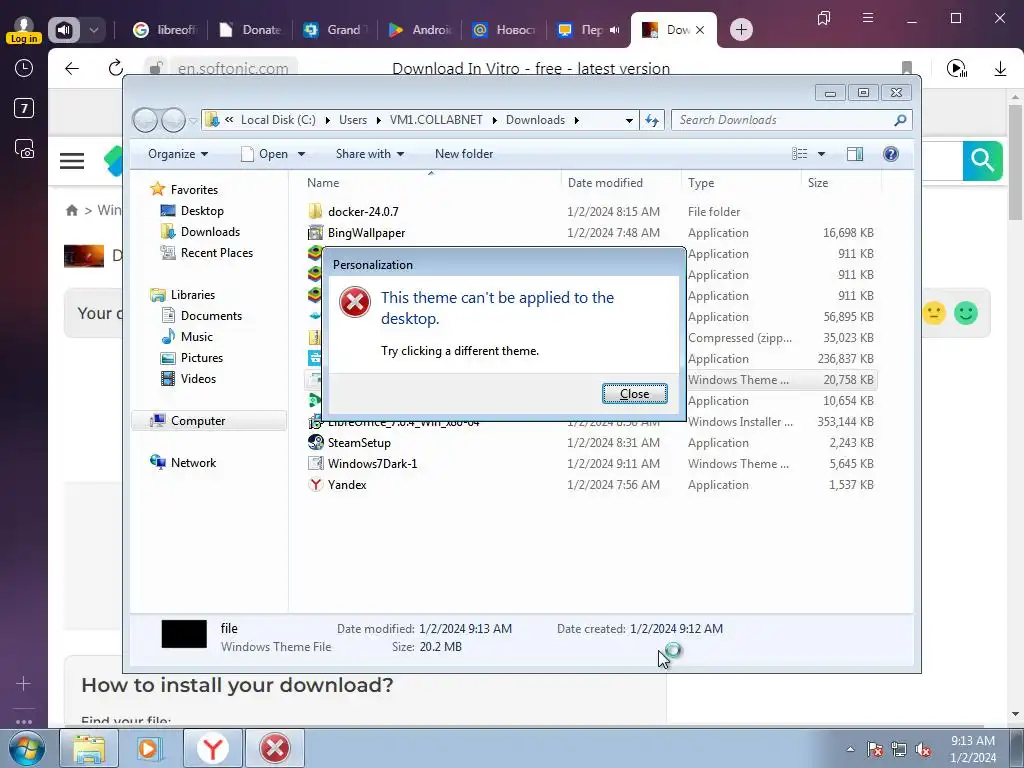Click the green happy smiley rating
Viewport: 1024px width, 768px height.
966,313
